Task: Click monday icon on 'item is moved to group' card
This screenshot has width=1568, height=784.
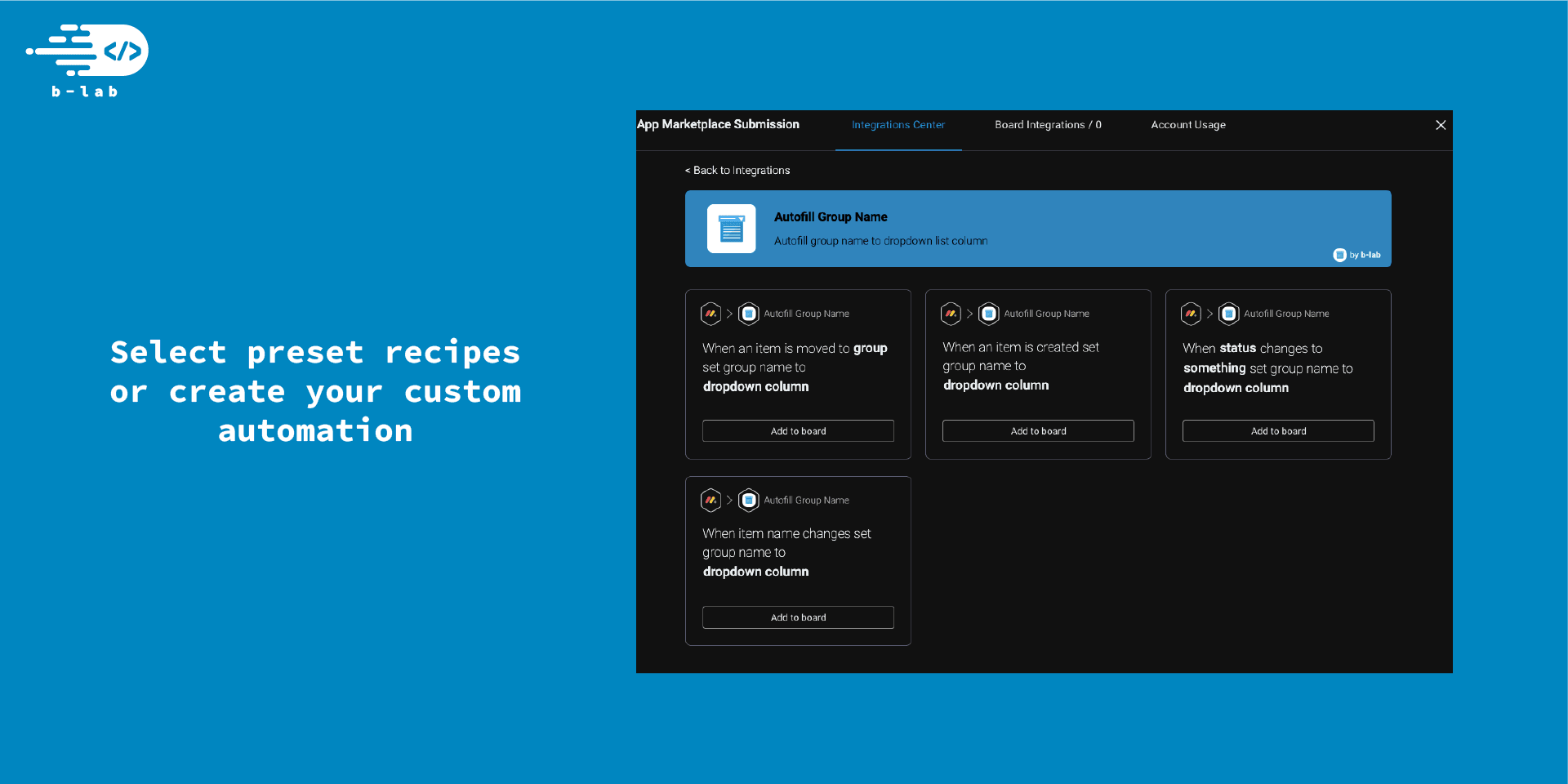Action: [x=711, y=314]
